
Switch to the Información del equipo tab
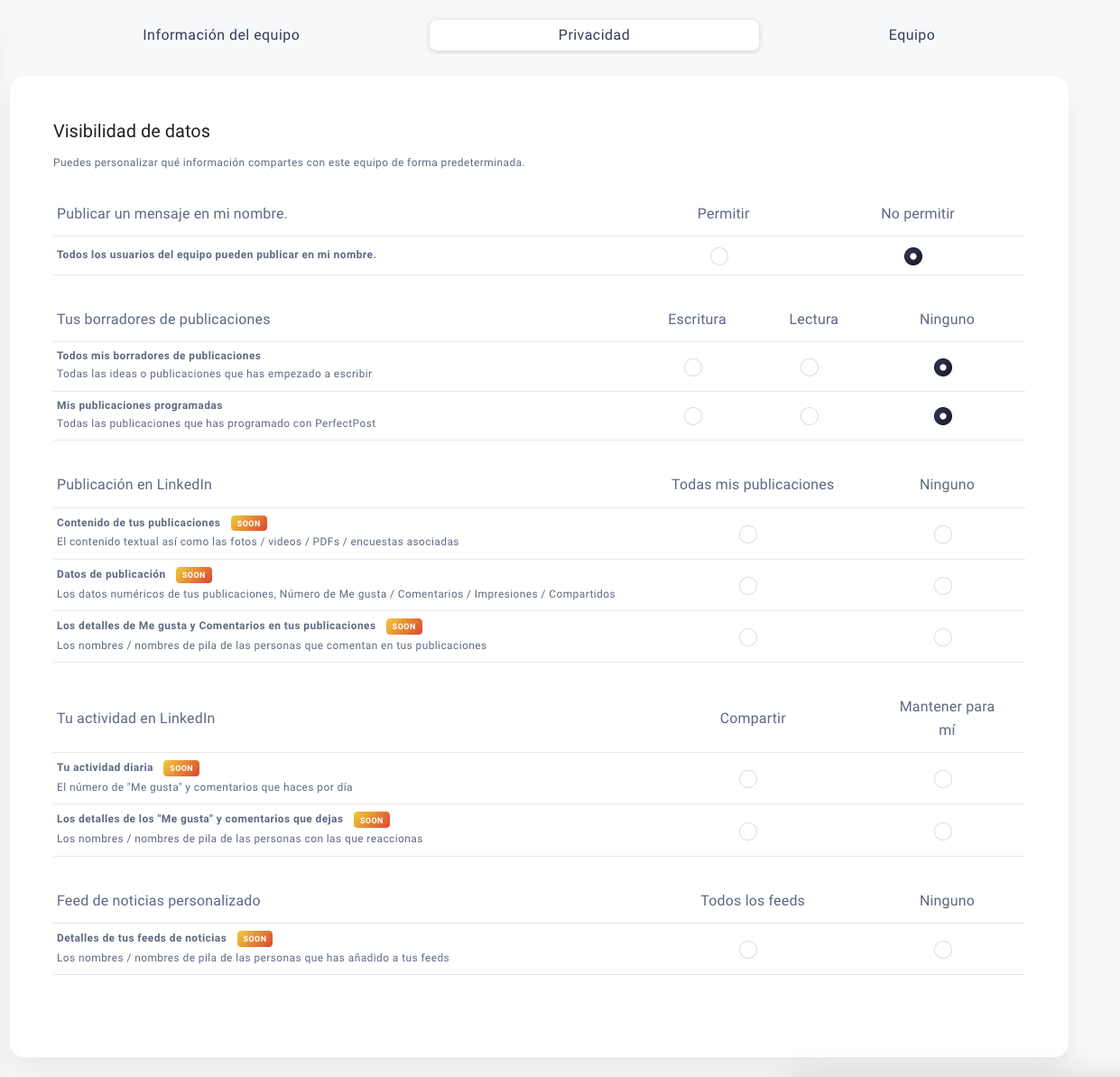click(x=221, y=35)
